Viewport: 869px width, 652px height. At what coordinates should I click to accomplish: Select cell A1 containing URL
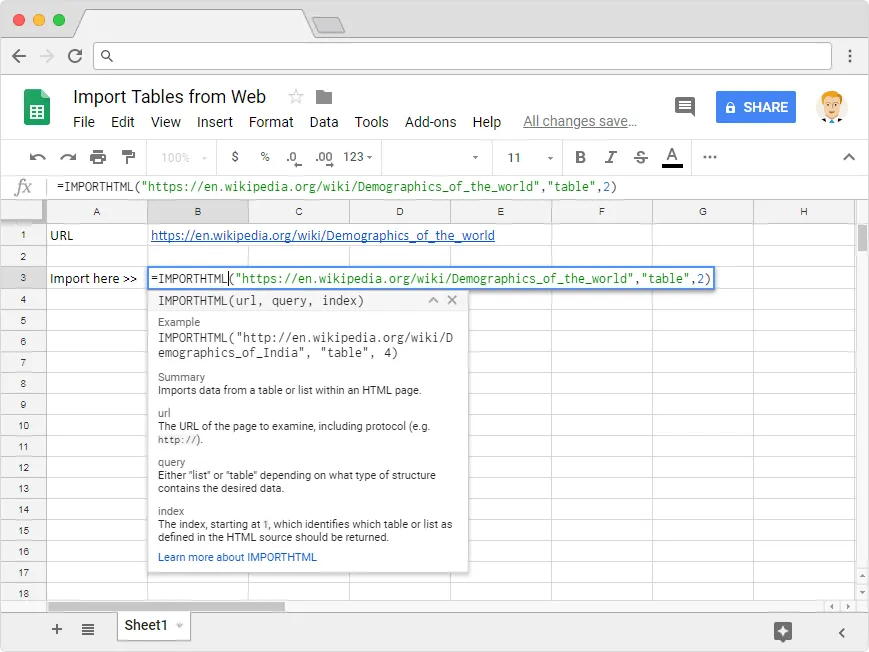click(97, 235)
